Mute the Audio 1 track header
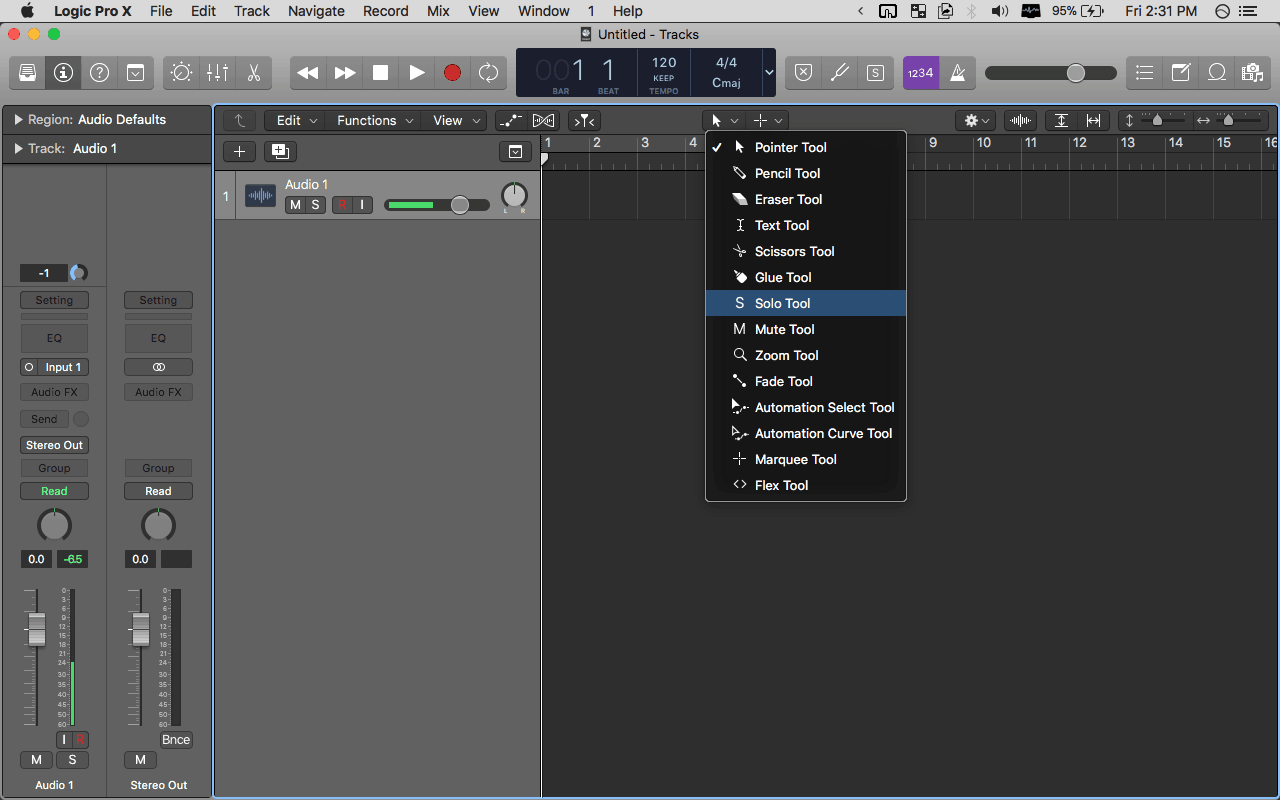The width and height of the screenshot is (1280, 800). [294, 205]
